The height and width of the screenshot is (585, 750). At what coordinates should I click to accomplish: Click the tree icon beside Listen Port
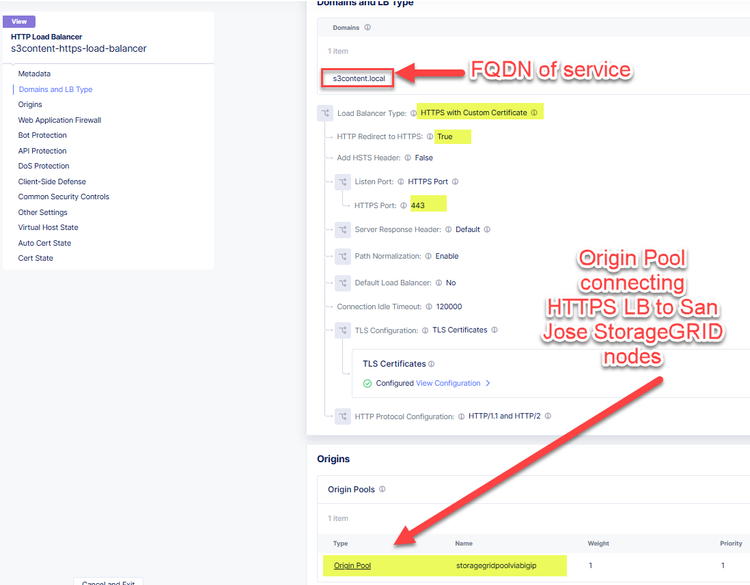click(x=343, y=182)
